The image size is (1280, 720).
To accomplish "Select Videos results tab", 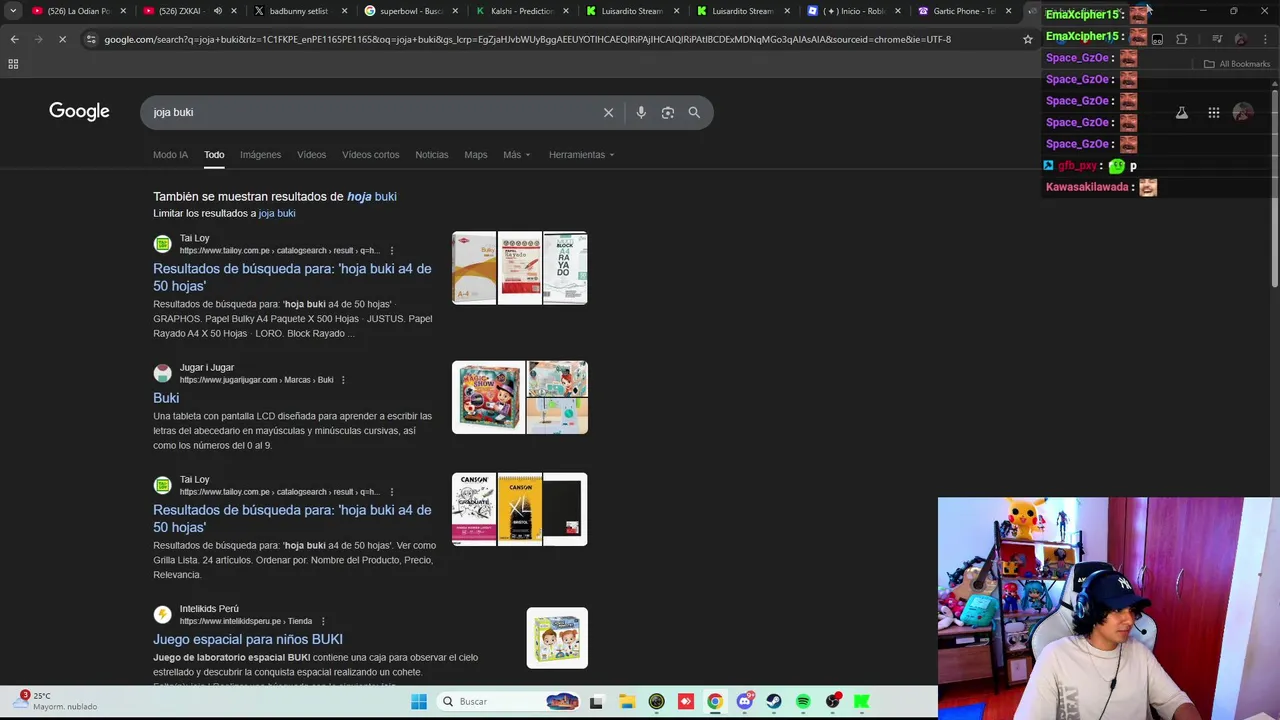I will coord(311,155).
